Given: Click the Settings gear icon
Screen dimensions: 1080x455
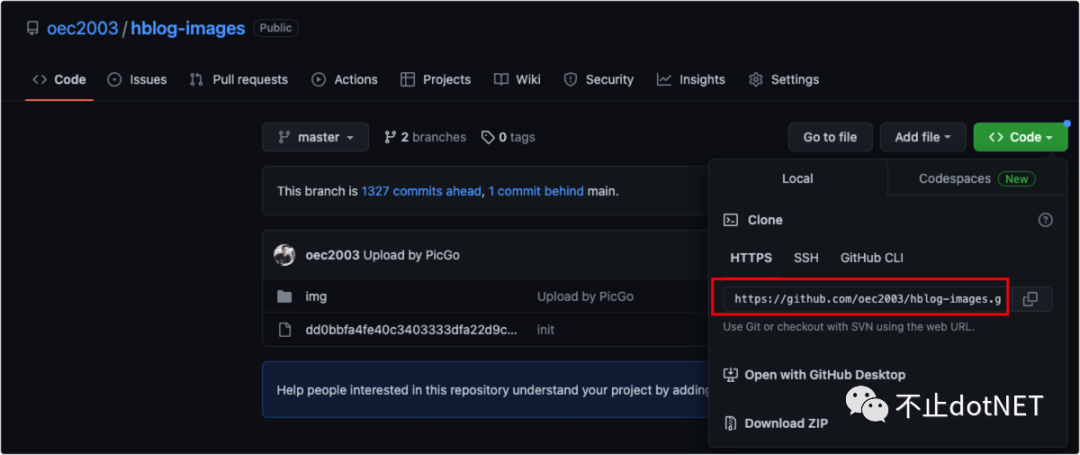Looking at the screenshot, I should (756, 80).
